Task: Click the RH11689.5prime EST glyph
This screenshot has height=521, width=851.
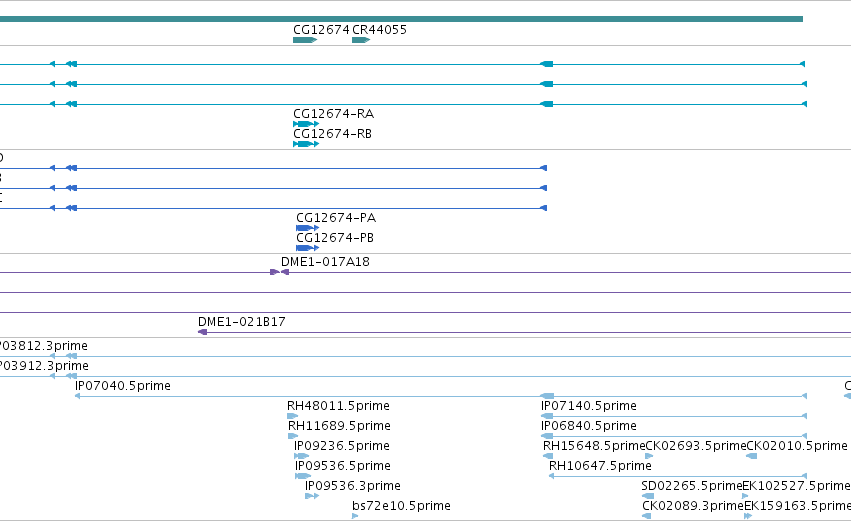Action: click(293, 436)
